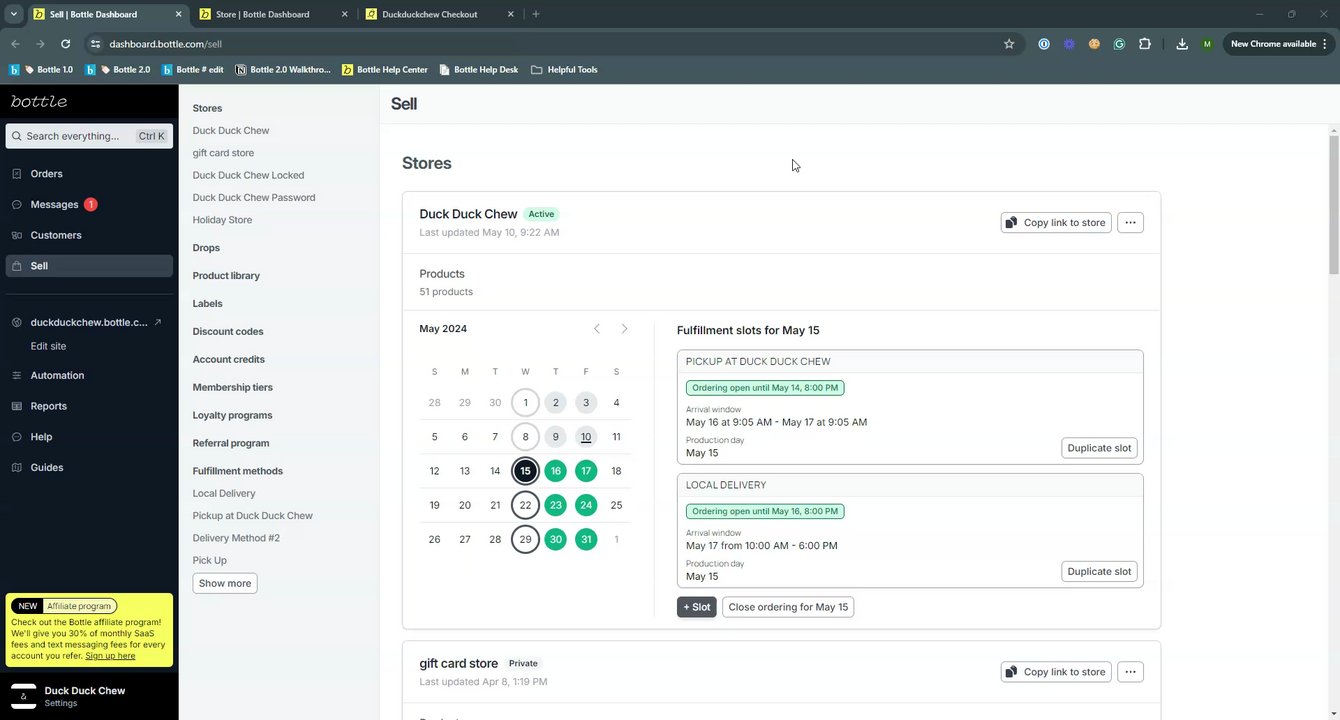Open Chrome profile avatar M
This screenshot has height=720, width=1340.
click(x=1207, y=44)
